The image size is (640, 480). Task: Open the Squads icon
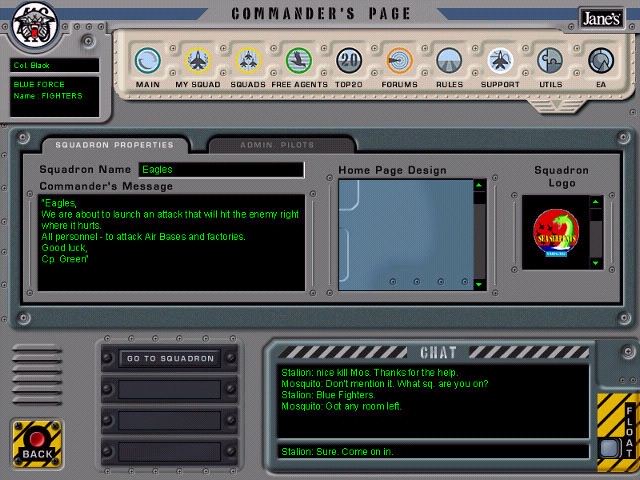247,61
